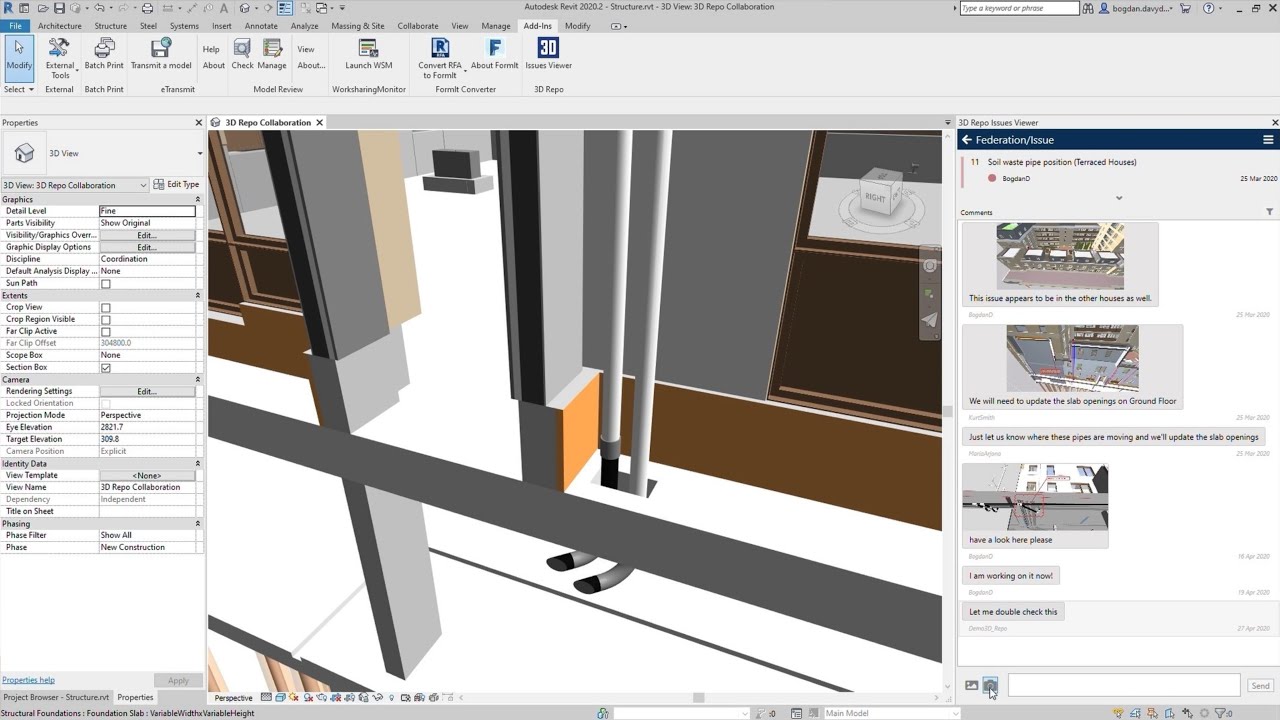Image resolution: width=1280 pixels, height=720 pixels.
Task: Go back in Federation/Issue panel
Action: (967, 140)
